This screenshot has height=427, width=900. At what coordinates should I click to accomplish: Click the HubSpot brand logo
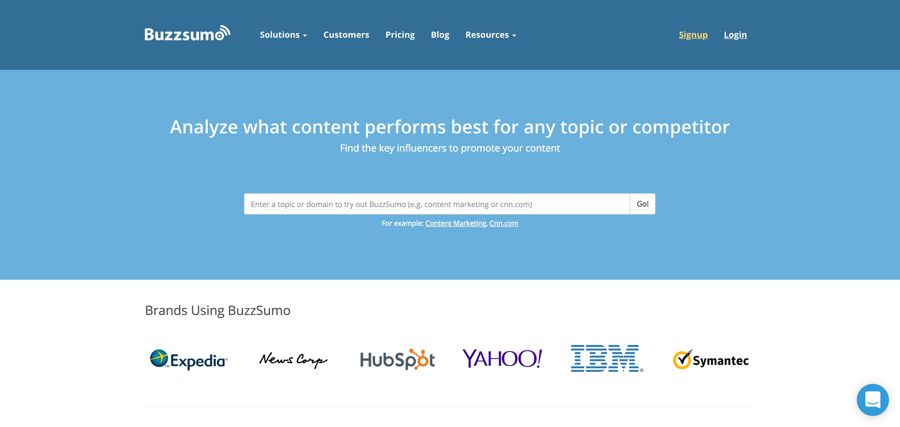[397, 360]
